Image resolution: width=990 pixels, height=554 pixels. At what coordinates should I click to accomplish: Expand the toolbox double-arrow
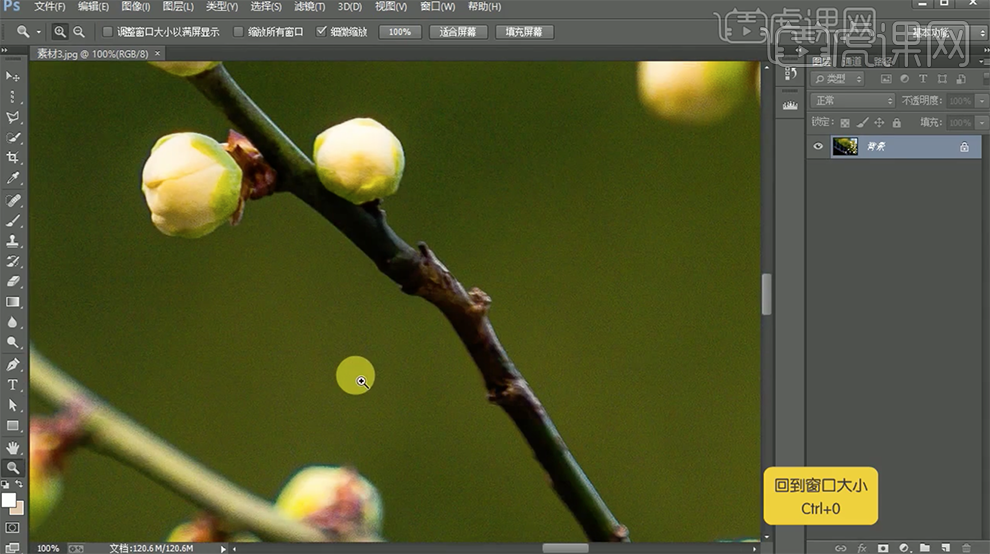pyautogui.click(x=4, y=51)
